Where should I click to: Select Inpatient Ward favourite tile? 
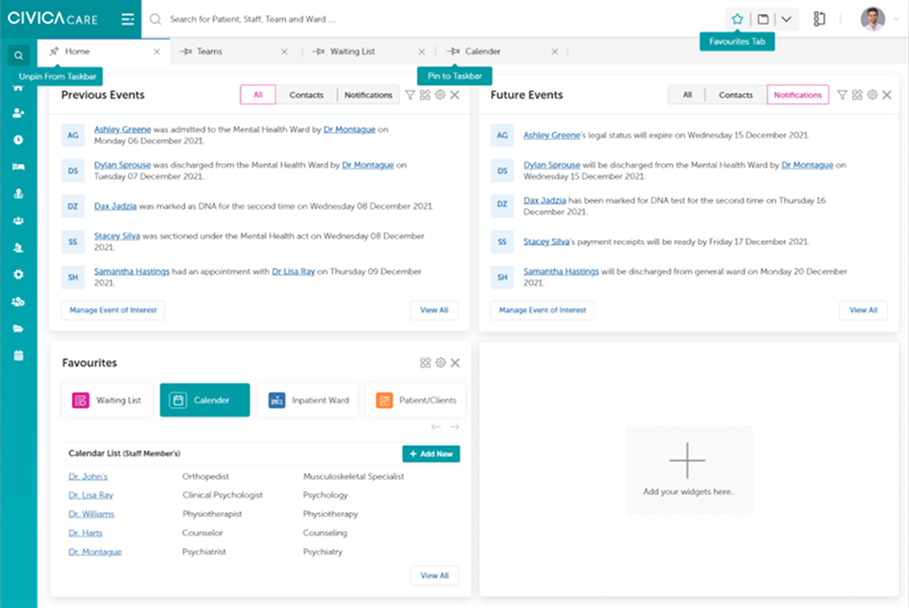click(308, 400)
